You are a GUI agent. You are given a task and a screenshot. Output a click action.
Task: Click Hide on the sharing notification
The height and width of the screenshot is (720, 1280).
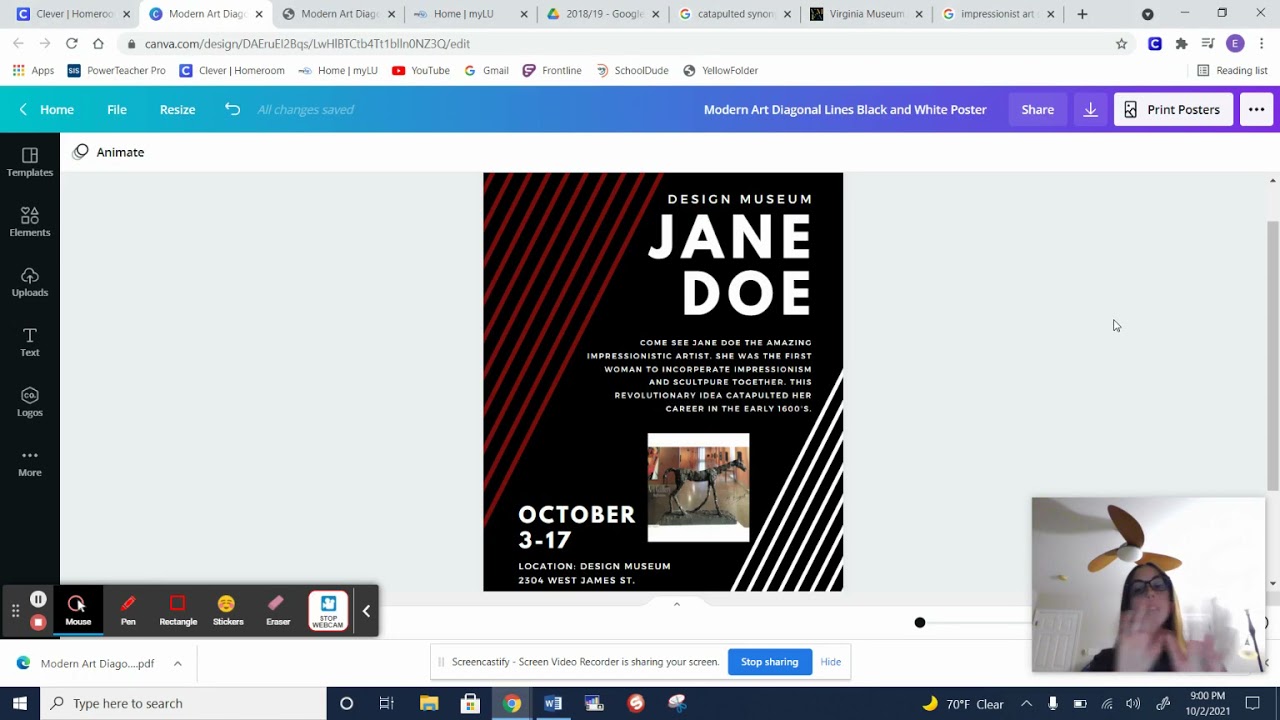click(x=830, y=662)
